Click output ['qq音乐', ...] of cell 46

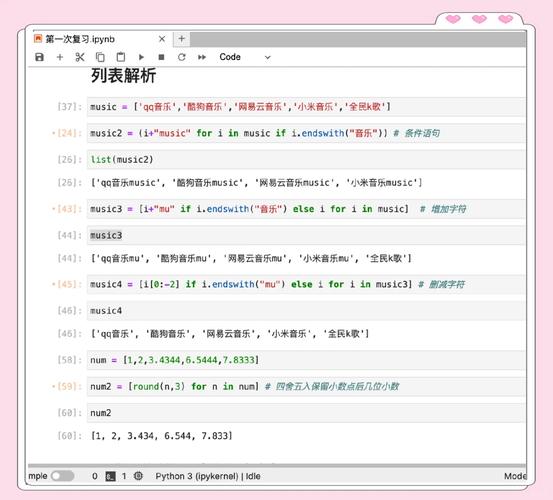pyautogui.click(x=230, y=334)
